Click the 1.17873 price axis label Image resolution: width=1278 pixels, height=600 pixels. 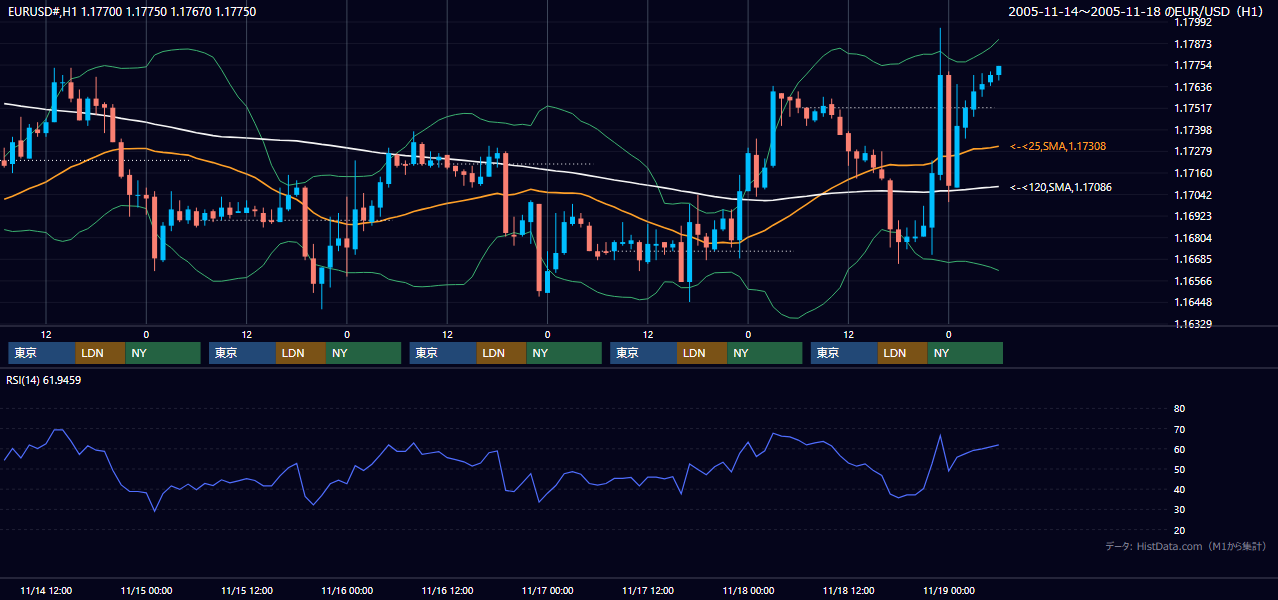[1193, 44]
